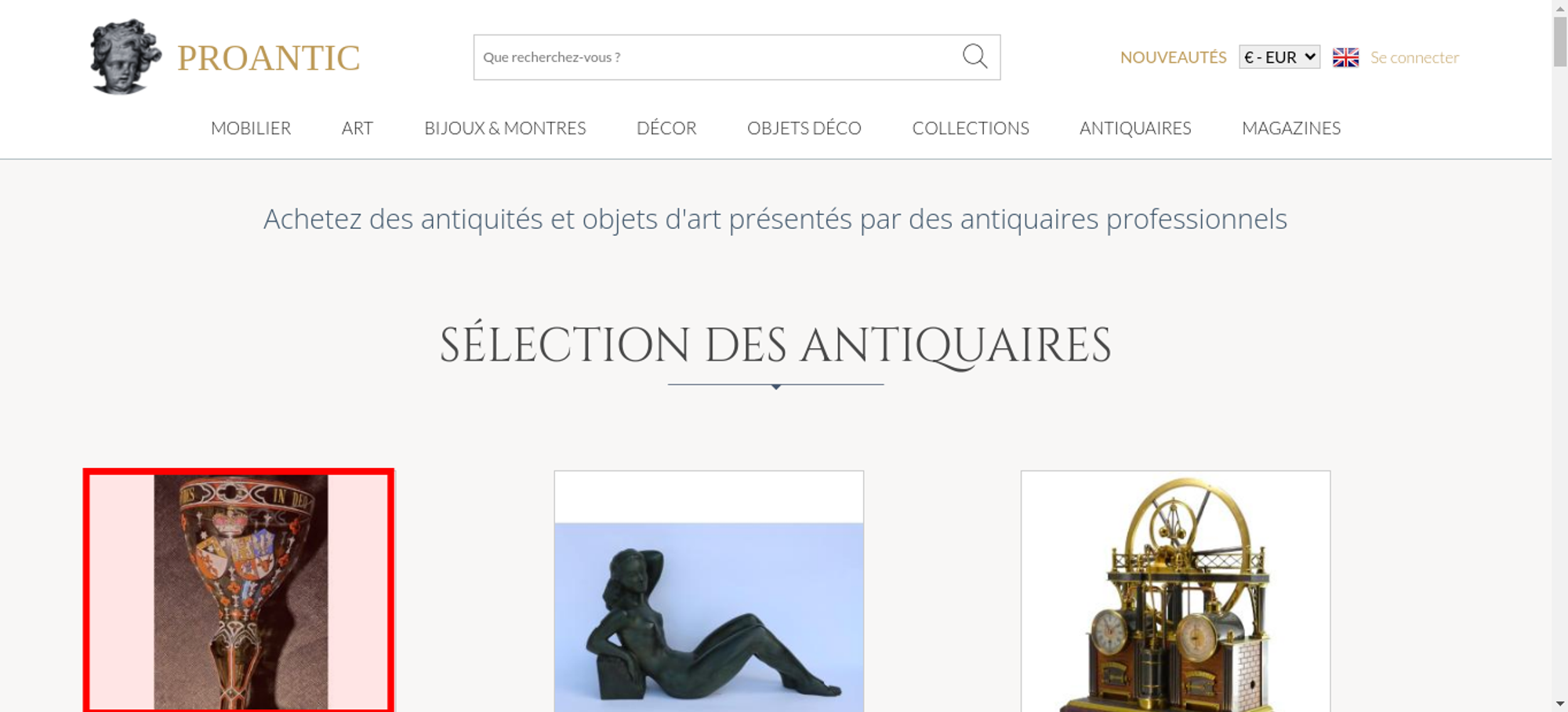
Task: Go to the ANTIQUAIRES section
Action: (x=1135, y=128)
